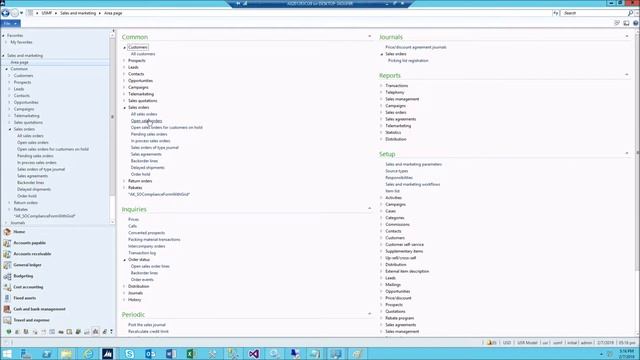Viewport: 640px width, 360px height.
Task: Click the back navigation arrow button
Action: click(x=5, y=13)
